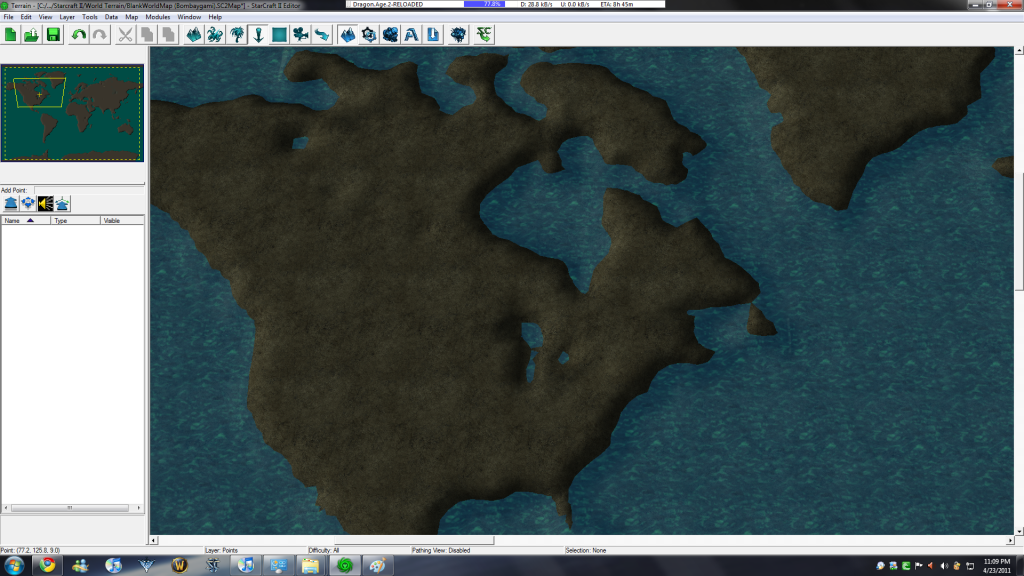Image resolution: width=1024 pixels, height=576 pixels.
Task: Click the viewport horizontal scrollbar thumb
Action: click(x=414, y=540)
